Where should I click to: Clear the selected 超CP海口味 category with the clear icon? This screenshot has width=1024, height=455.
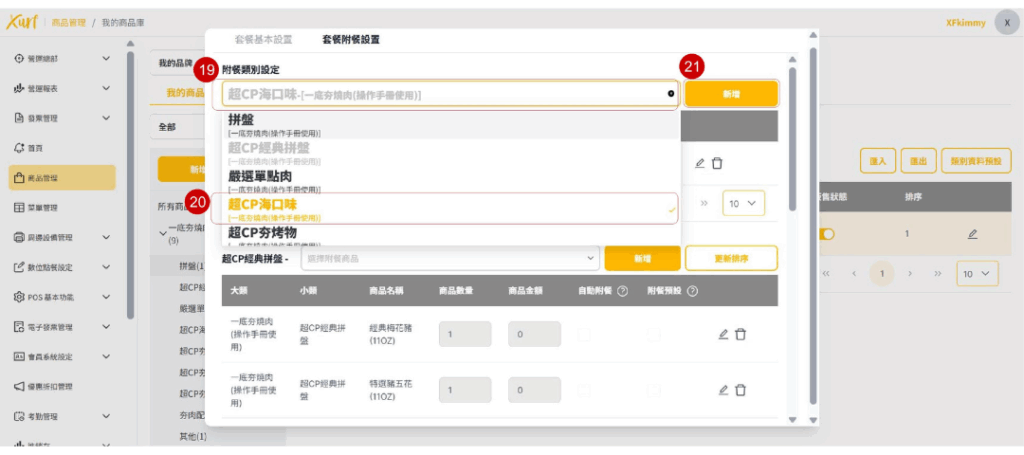[671, 94]
